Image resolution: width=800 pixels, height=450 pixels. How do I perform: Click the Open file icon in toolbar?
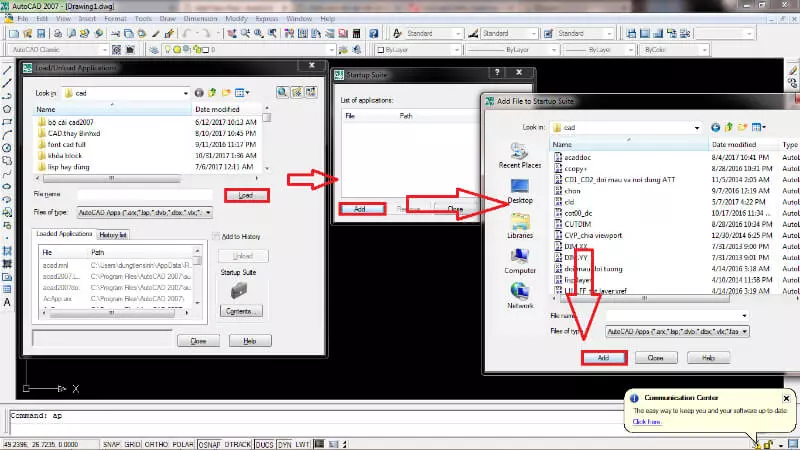tap(28, 34)
